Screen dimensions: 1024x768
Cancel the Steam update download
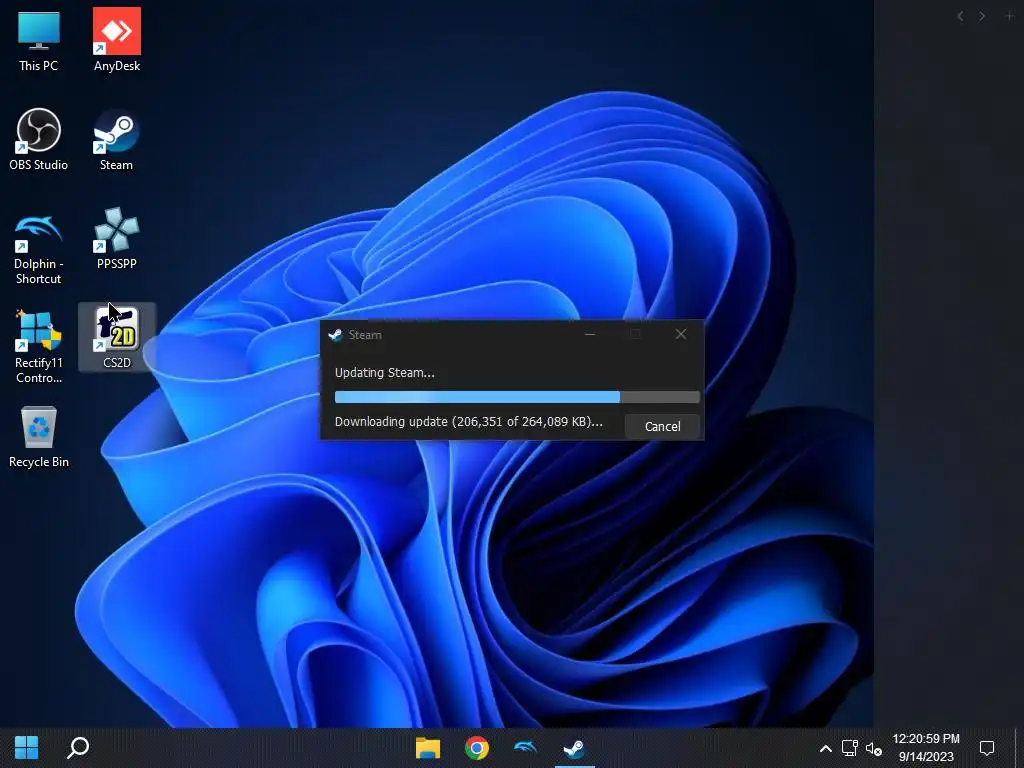click(662, 426)
